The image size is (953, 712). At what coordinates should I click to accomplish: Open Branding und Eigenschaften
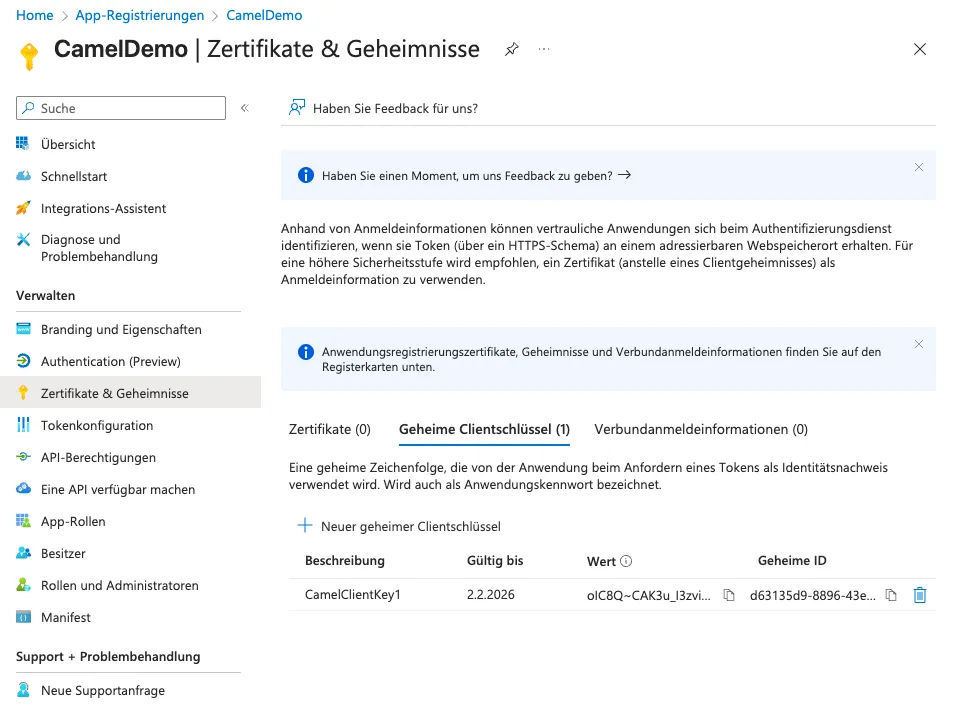pyautogui.click(x=121, y=329)
